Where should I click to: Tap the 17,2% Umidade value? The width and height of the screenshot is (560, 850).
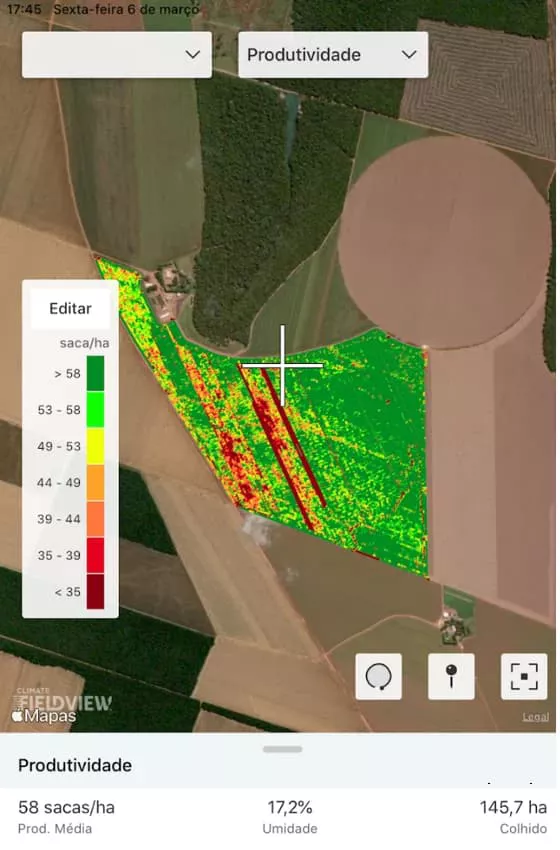[x=290, y=807]
